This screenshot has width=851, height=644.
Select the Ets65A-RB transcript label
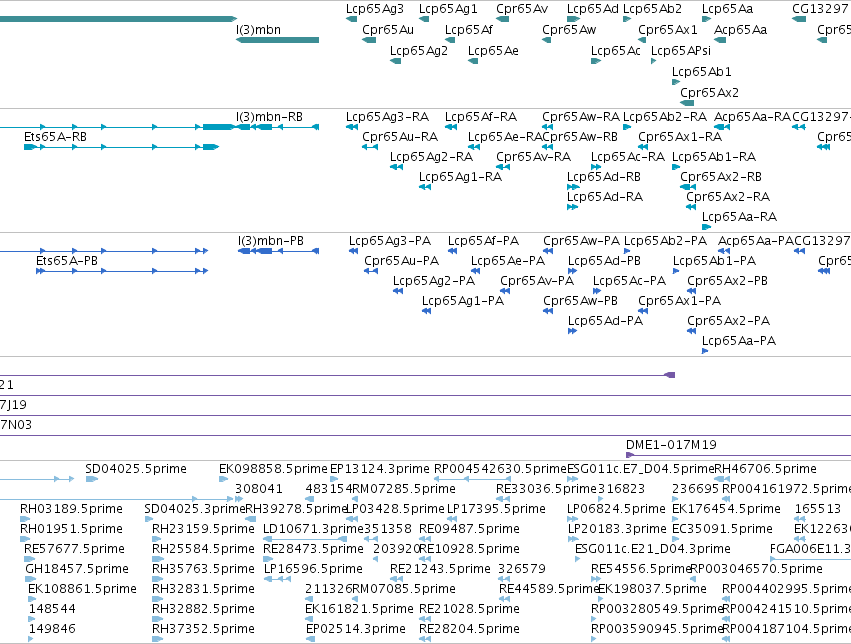55,137
